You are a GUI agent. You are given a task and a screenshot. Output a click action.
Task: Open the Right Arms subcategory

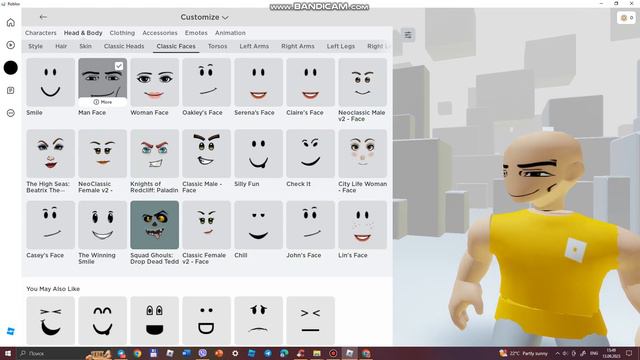coord(298,46)
